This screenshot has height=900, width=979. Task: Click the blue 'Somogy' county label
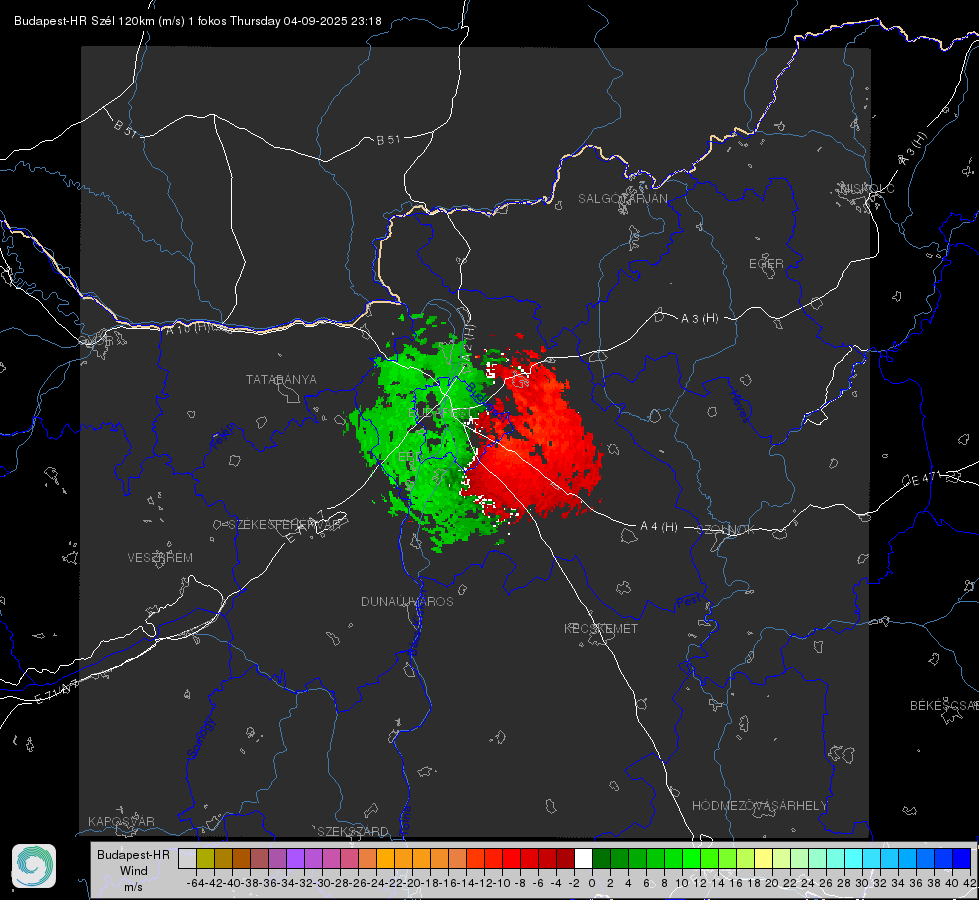tap(200, 738)
